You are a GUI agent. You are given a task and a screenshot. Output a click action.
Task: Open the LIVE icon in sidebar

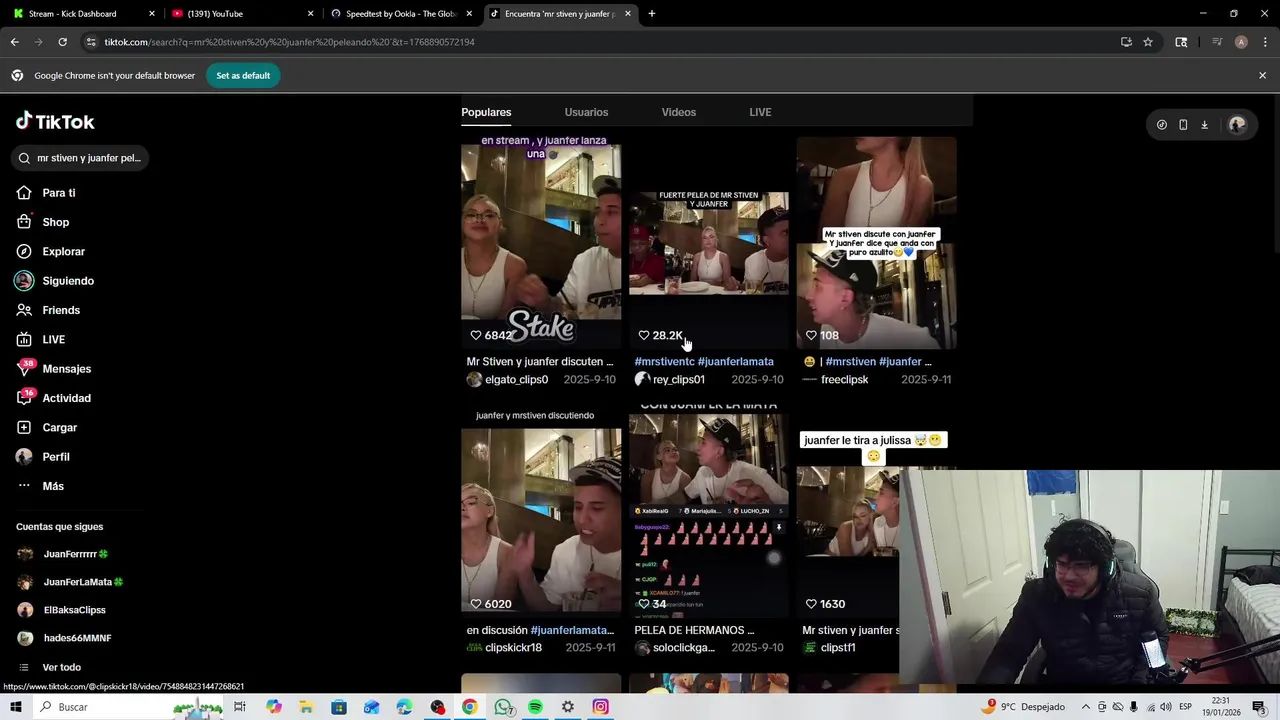[24, 339]
